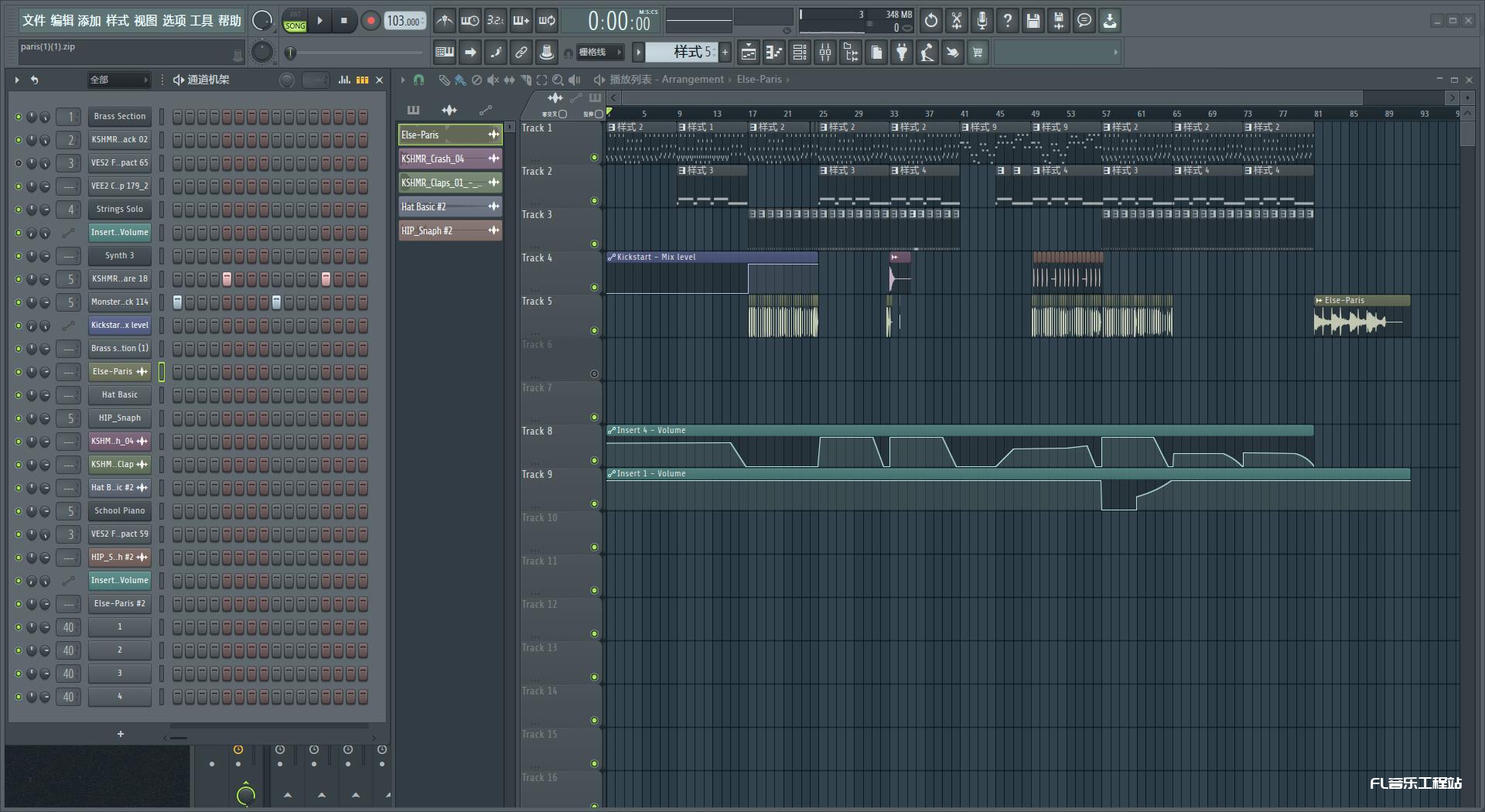1485x812 pixels.
Task: Open the plugin picker plug icon
Action: click(x=902, y=53)
